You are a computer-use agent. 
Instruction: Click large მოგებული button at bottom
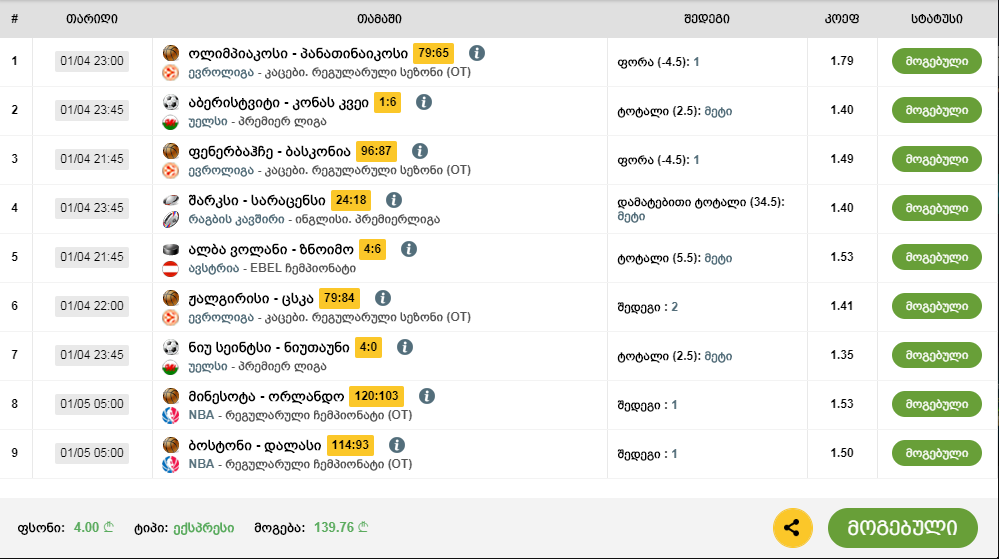click(x=902, y=528)
